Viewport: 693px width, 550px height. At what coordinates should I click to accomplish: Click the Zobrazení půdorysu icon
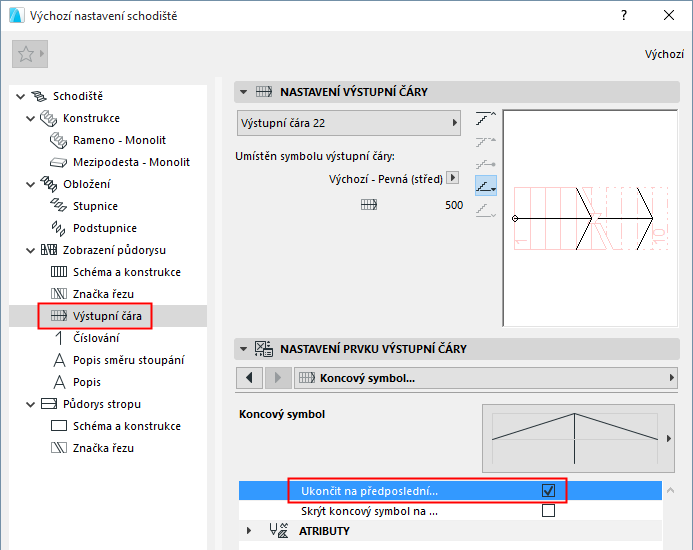(49, 250)
